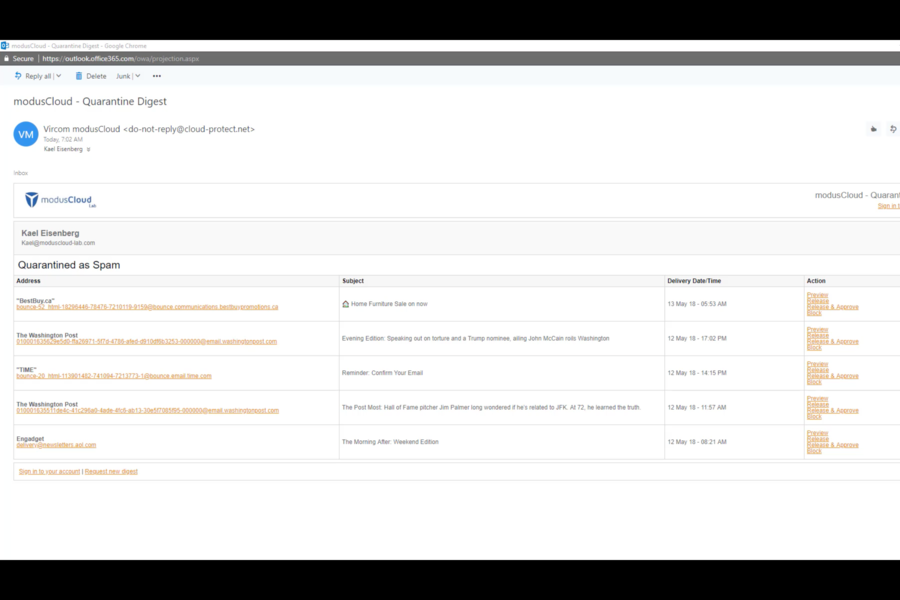Screen dimensions: 900x600
Task: Open Engadget delivery@newsletters.aol.com link
Action: [x=56, y=445]
